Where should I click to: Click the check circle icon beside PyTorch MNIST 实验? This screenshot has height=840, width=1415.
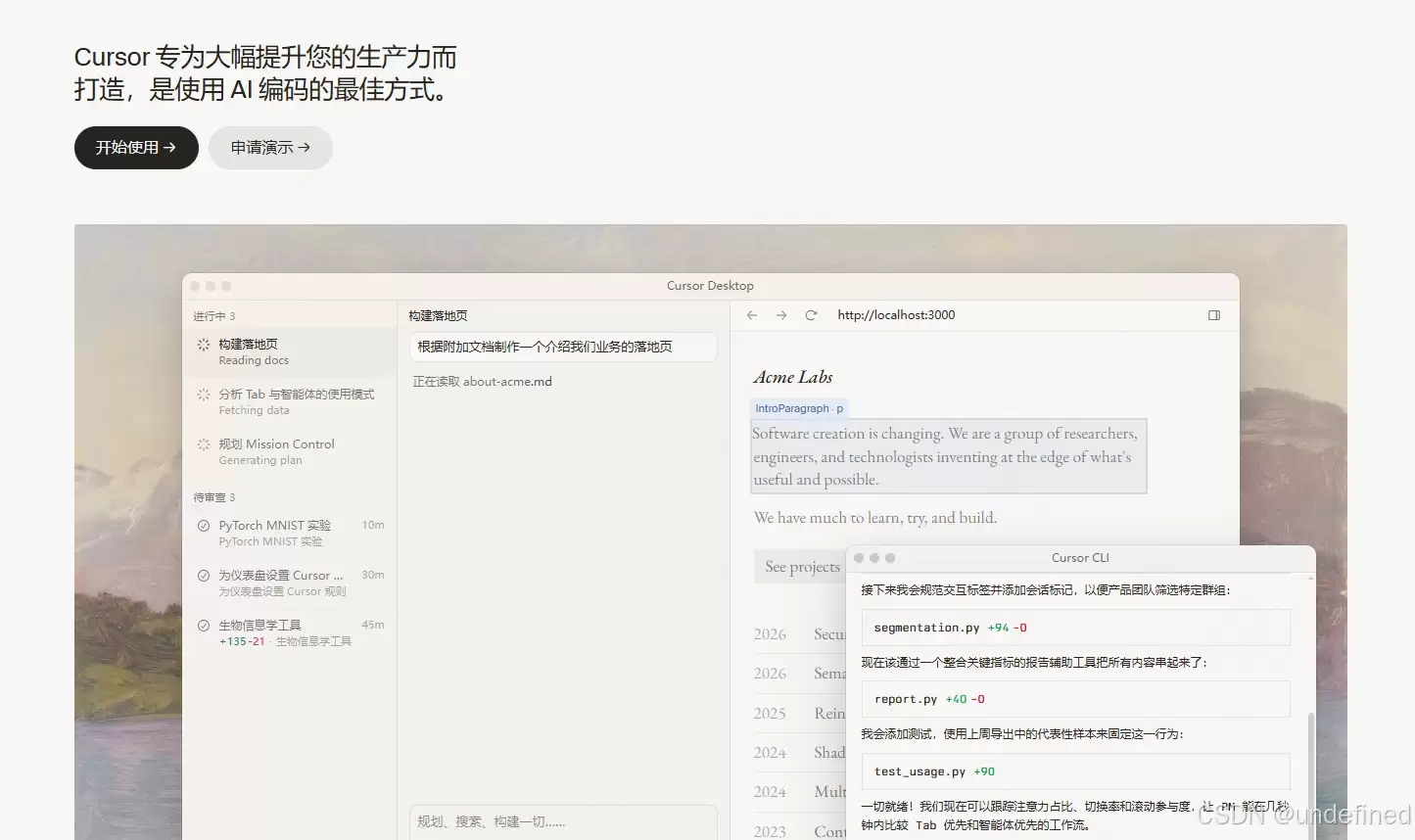[204, 526]
